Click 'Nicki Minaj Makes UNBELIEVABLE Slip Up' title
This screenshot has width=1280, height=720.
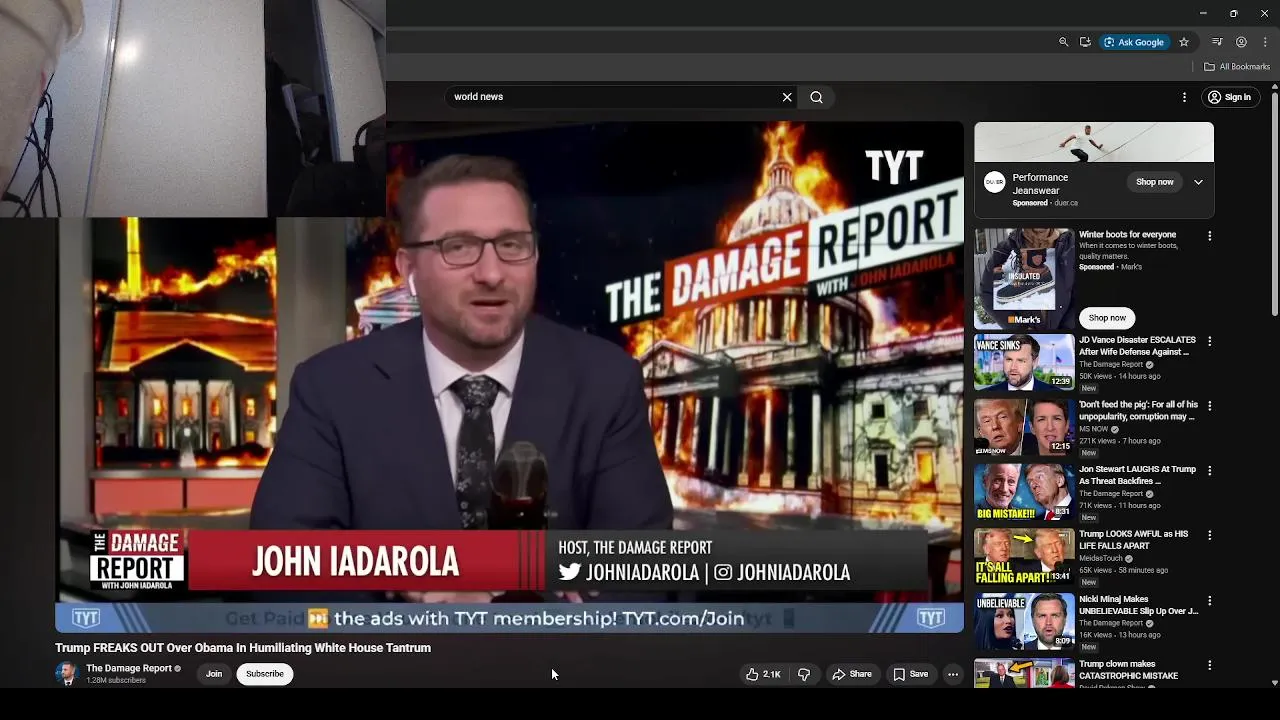tap(1138, 605)
